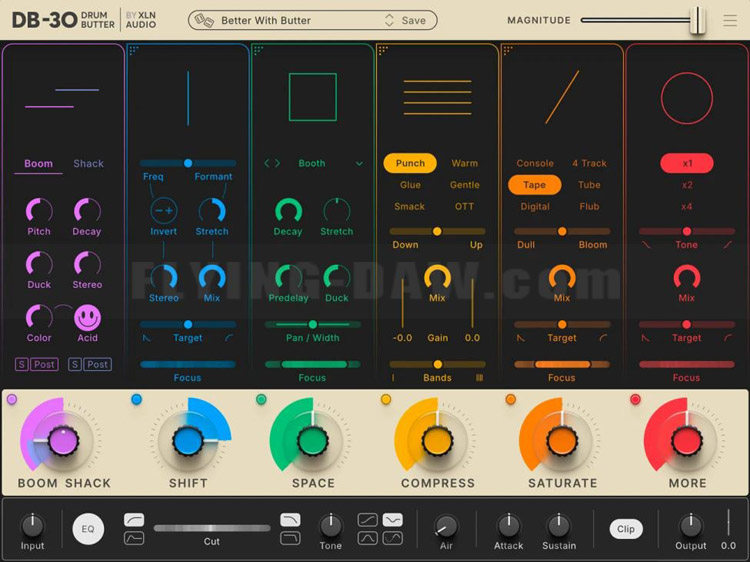The image size is (750, 562).
Task: Open the Better With Butter preset name
Action: point(266,21)
